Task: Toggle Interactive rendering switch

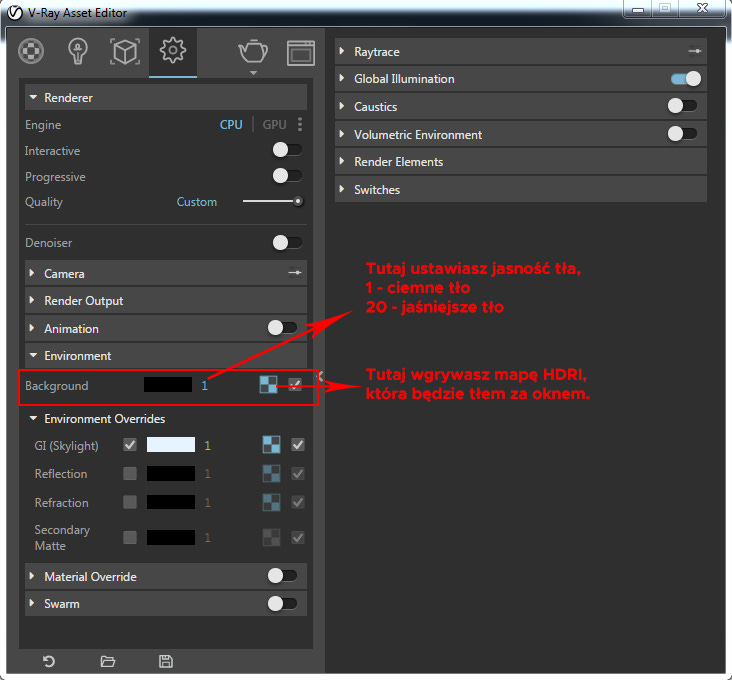Action: [x=287, y=150]
